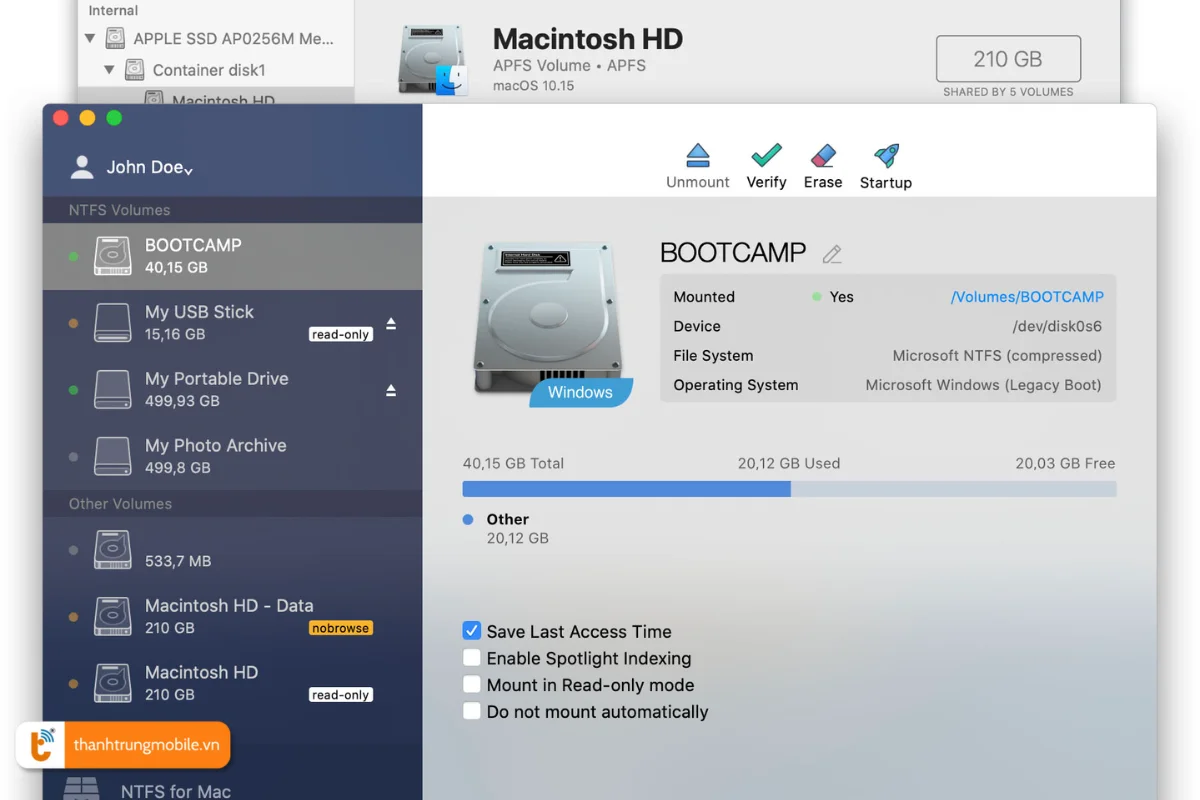This screenshot has width=1200, height=800.
Task: Collapse Container disk1 in the device list
Action: tap(107, 70)
